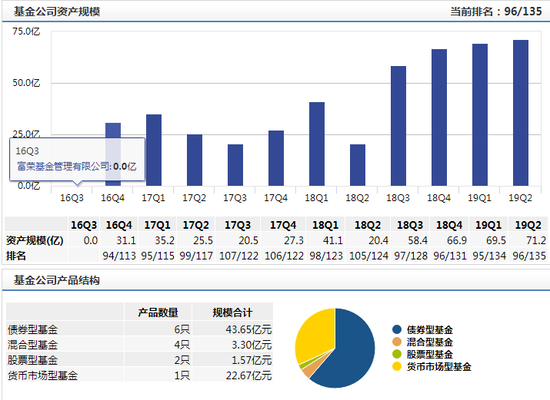Select the 18Q3 bar
The image size is (550, 400).
click(398, 126)
